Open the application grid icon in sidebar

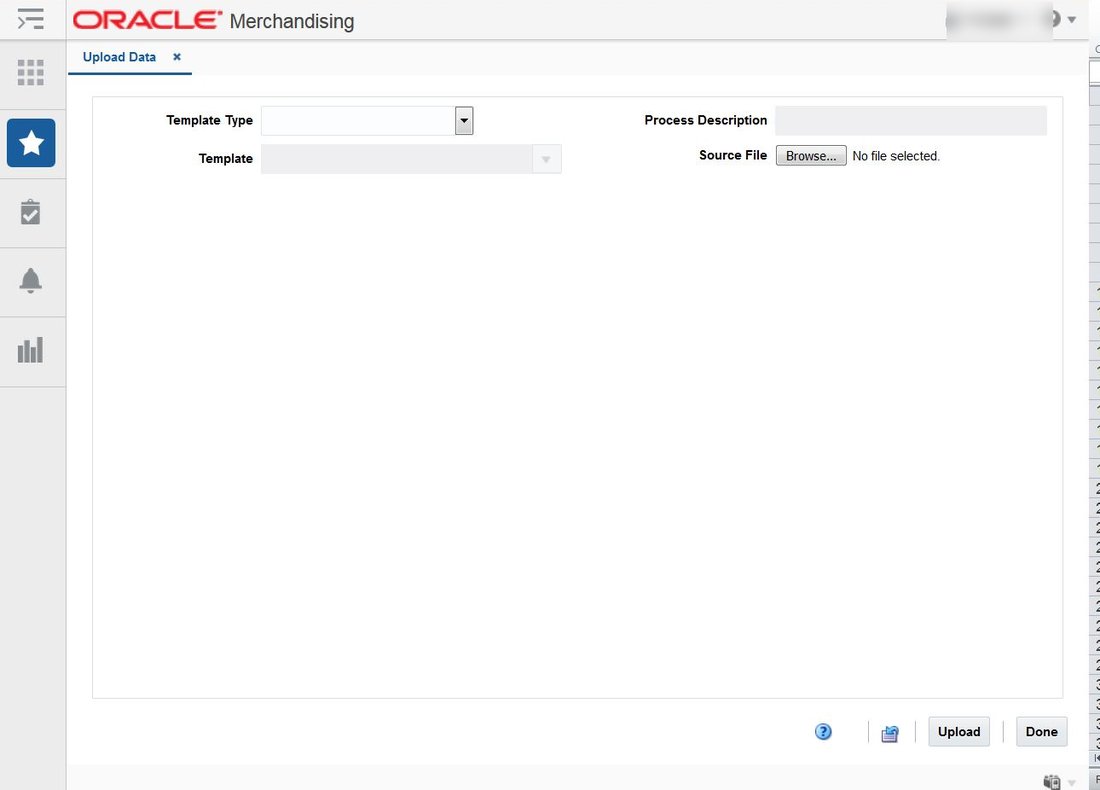click(x=31, y=72)
